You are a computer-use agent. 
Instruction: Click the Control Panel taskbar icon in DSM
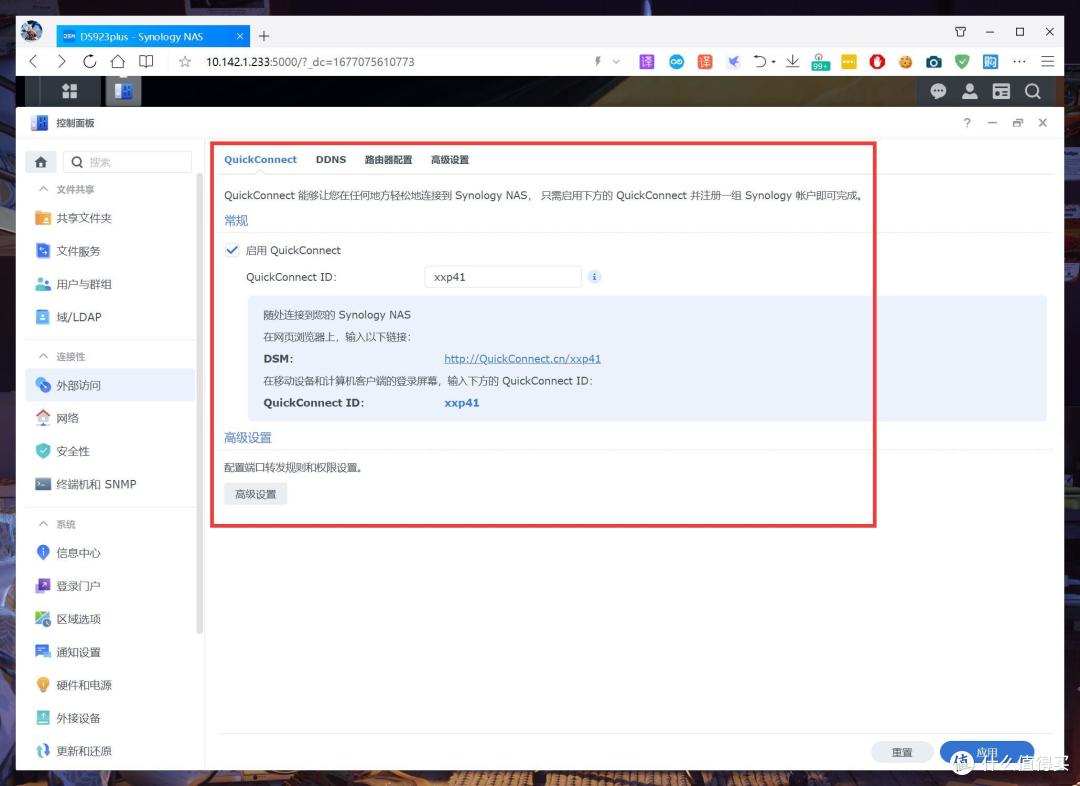coord(123,91)
